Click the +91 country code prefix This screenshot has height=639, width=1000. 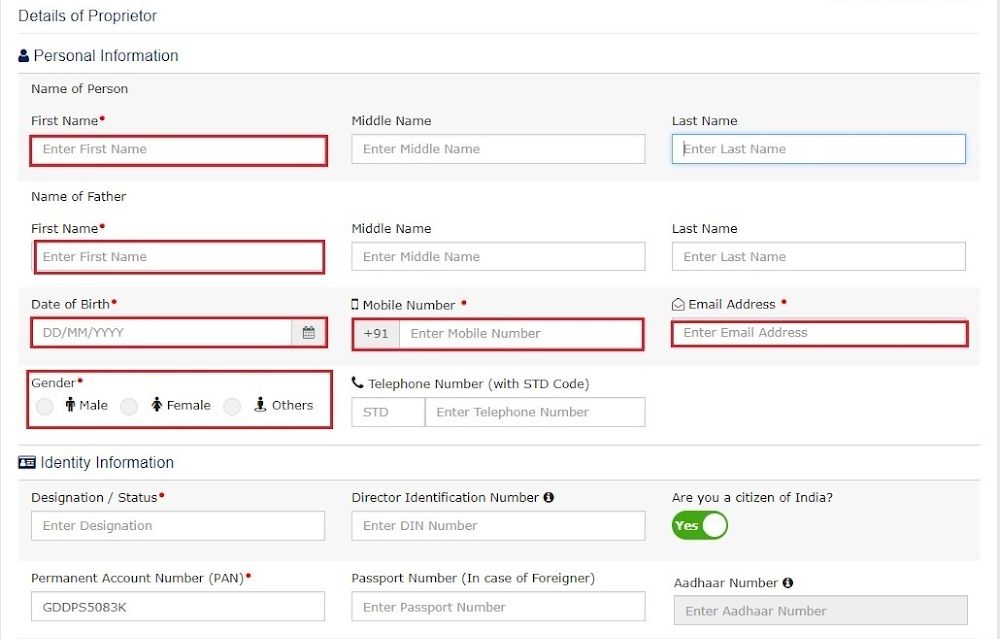coord(376,334)
